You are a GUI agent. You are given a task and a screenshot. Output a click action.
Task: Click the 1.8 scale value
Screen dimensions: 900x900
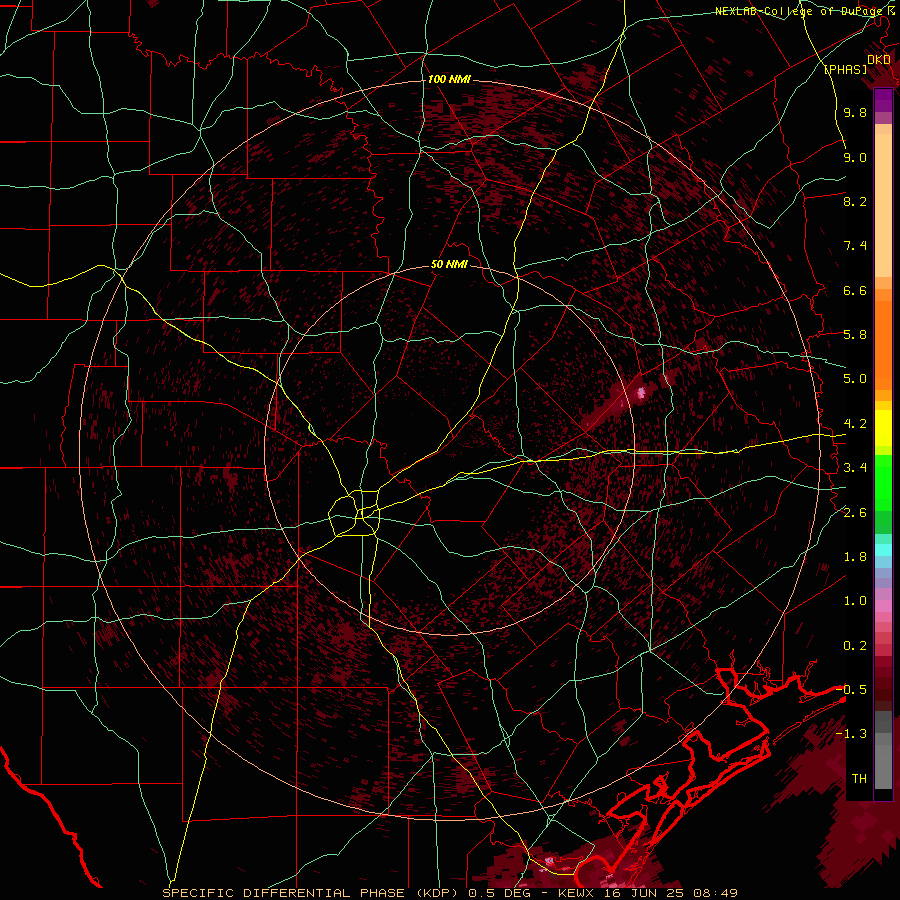tap(855, 557)
